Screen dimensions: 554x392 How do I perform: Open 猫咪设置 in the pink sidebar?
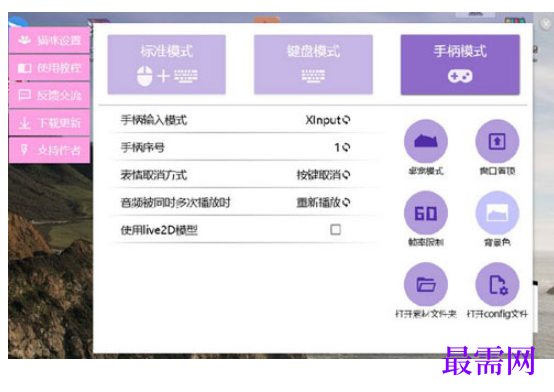coord(49,40)
